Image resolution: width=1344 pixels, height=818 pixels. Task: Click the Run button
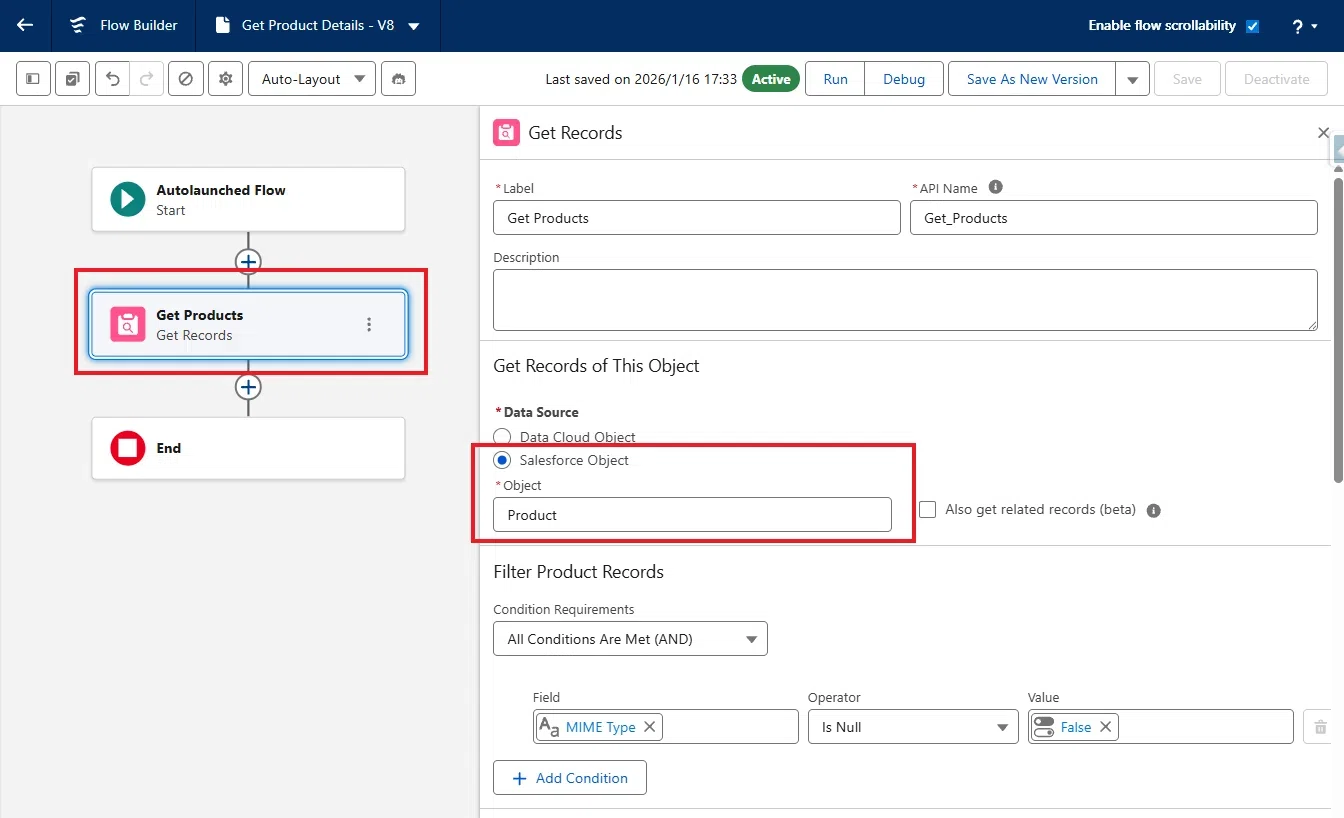[x=835, y=79]
